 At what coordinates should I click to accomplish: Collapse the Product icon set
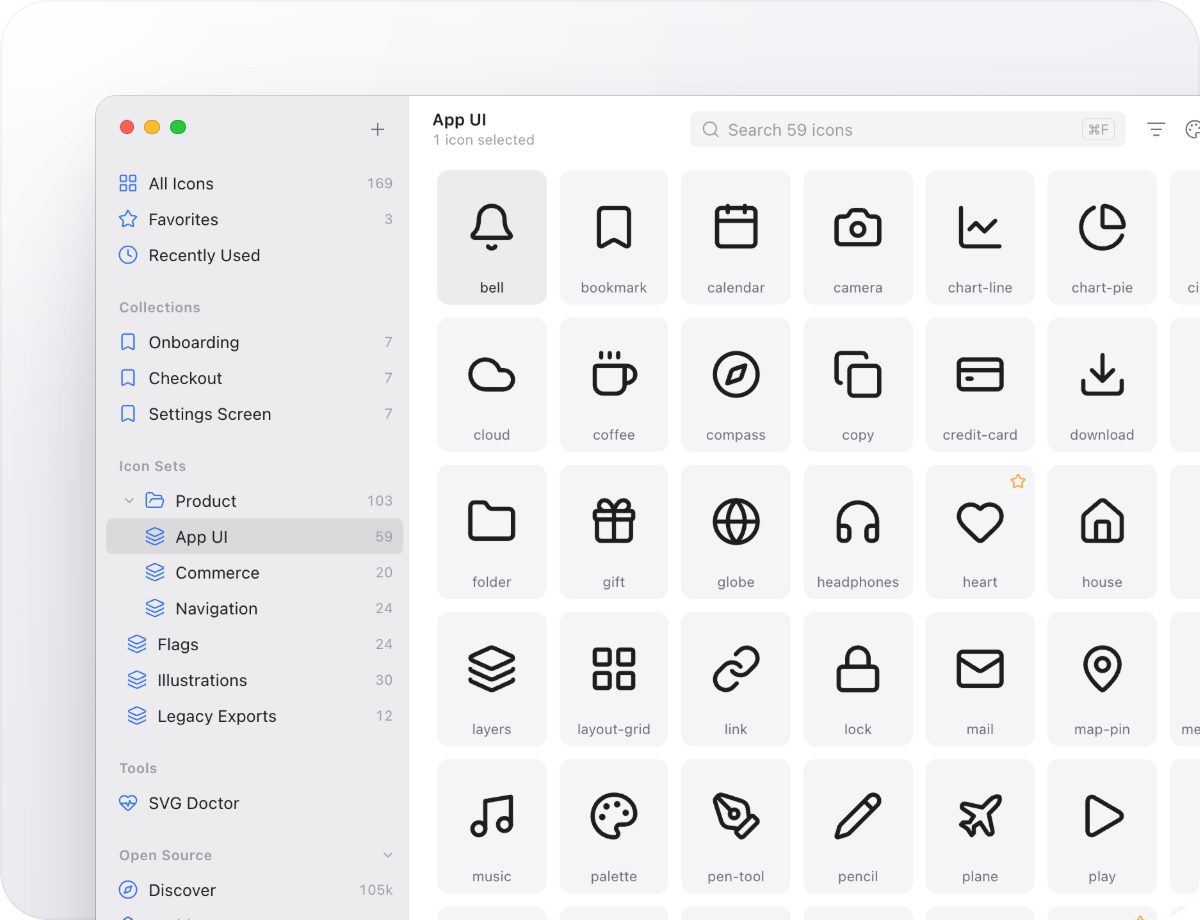coord(129,501)
